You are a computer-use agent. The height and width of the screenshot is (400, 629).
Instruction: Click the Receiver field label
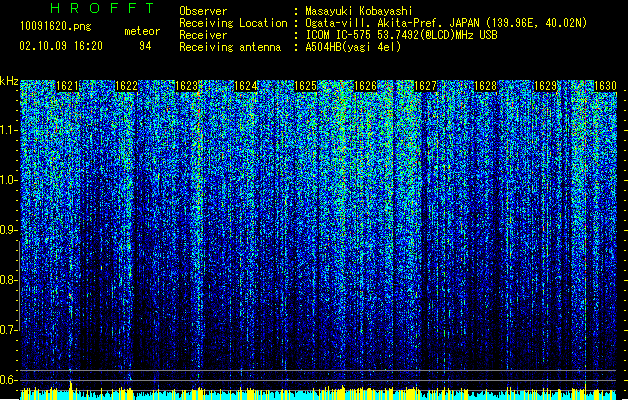point(203,35)
